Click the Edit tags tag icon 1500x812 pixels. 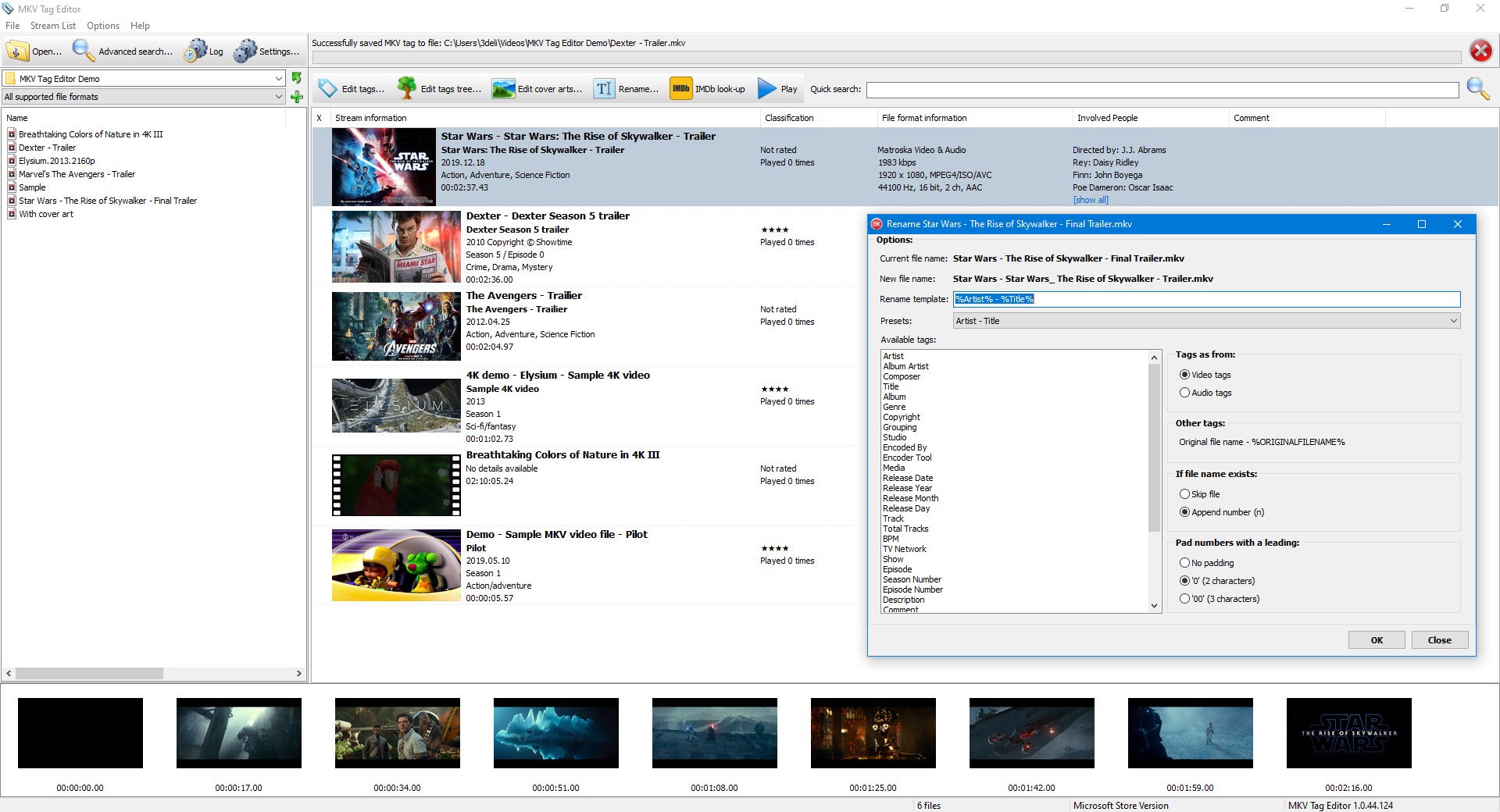328,88
